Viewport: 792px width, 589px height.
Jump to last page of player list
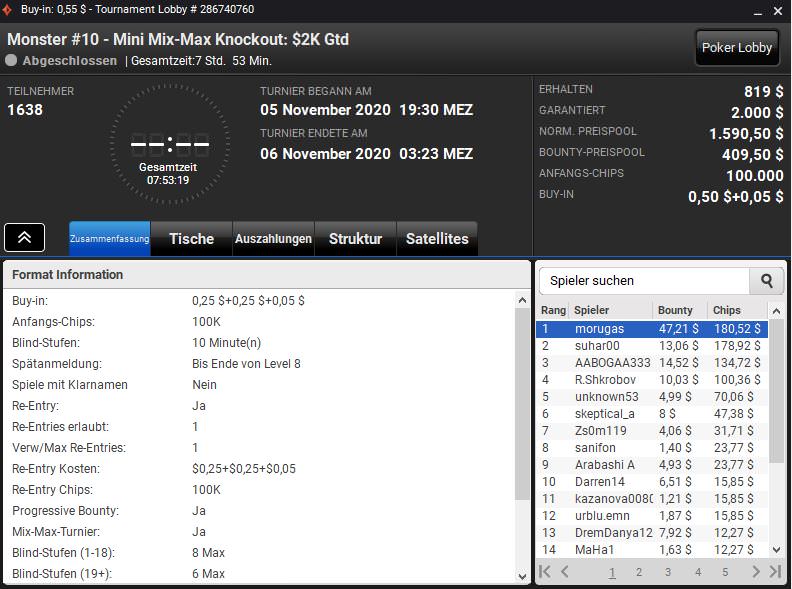click(774, 572)
